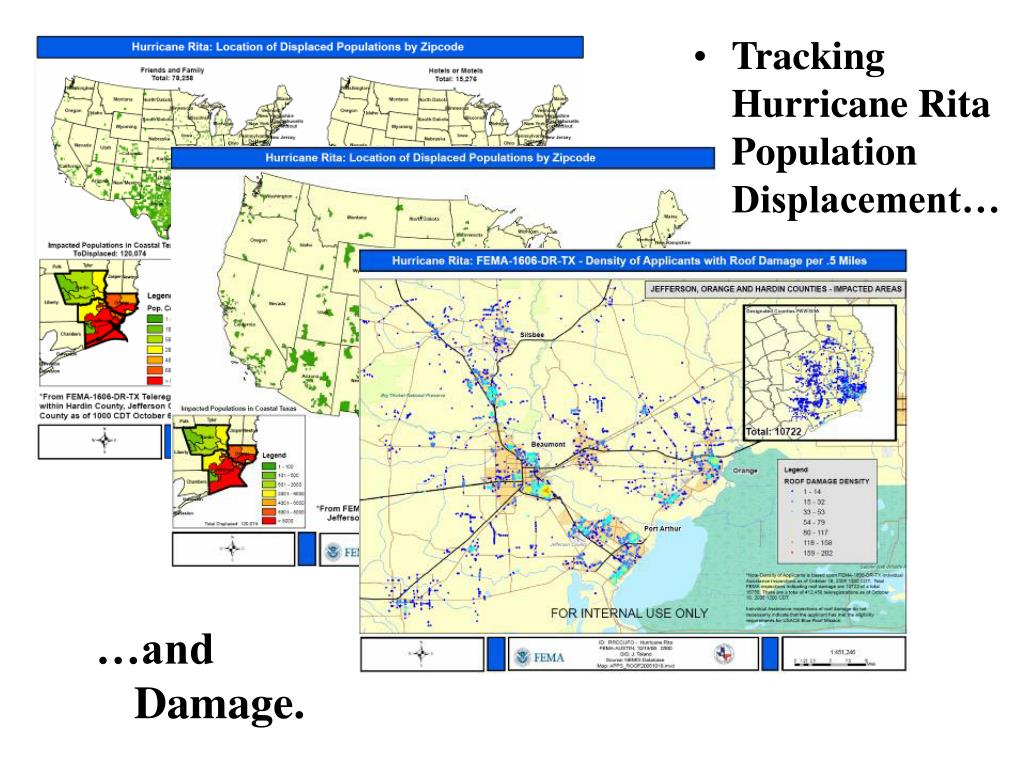
Task: Click the 'Beaumont' city label
Action: click(x=548, y=444)
